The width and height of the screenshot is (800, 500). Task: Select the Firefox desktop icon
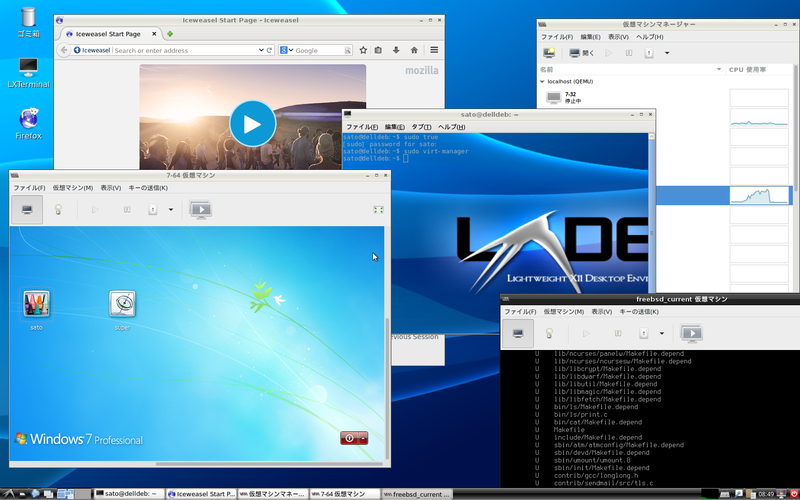[29, 123]
